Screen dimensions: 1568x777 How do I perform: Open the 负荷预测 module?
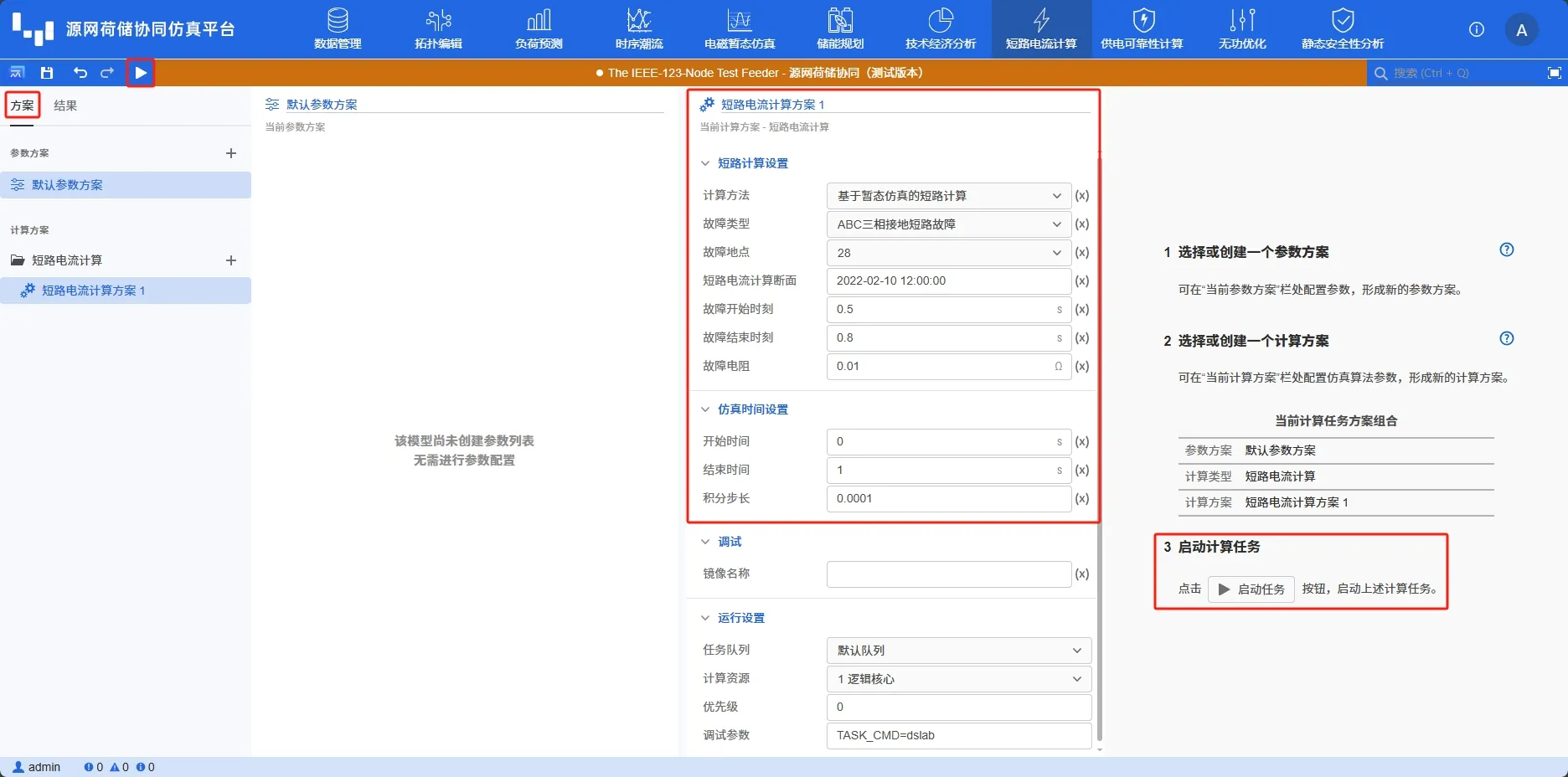coord(539,29)
